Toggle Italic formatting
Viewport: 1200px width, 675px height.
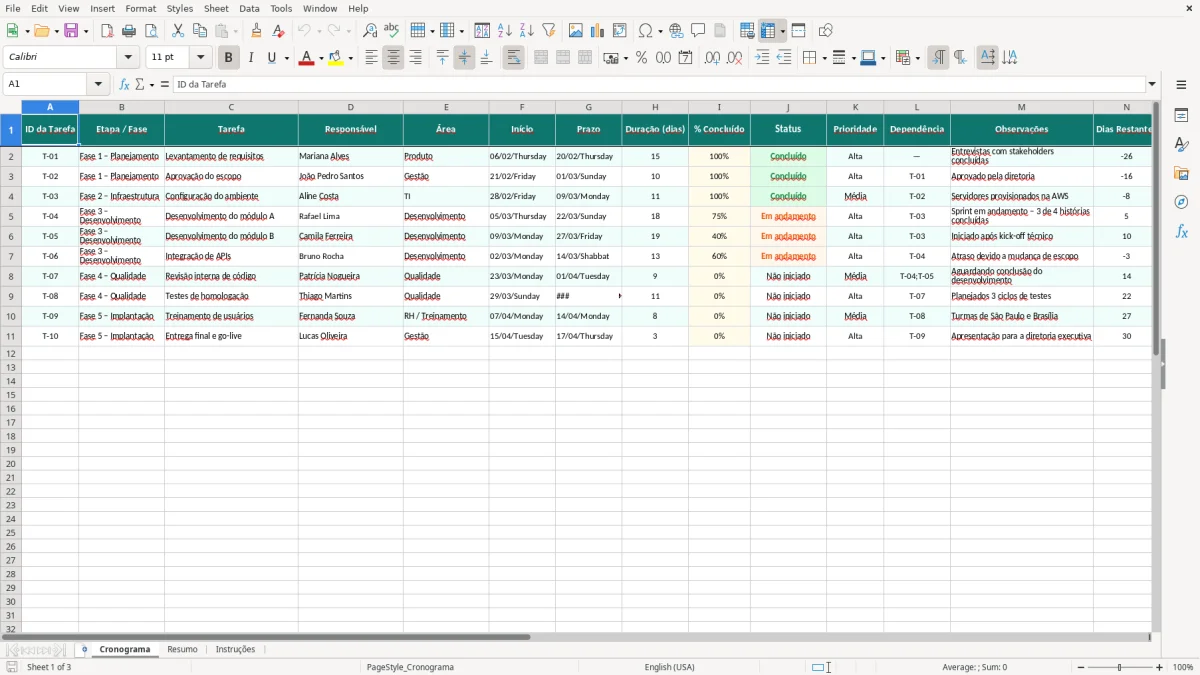pyautogui.click(x=251, y=58)
